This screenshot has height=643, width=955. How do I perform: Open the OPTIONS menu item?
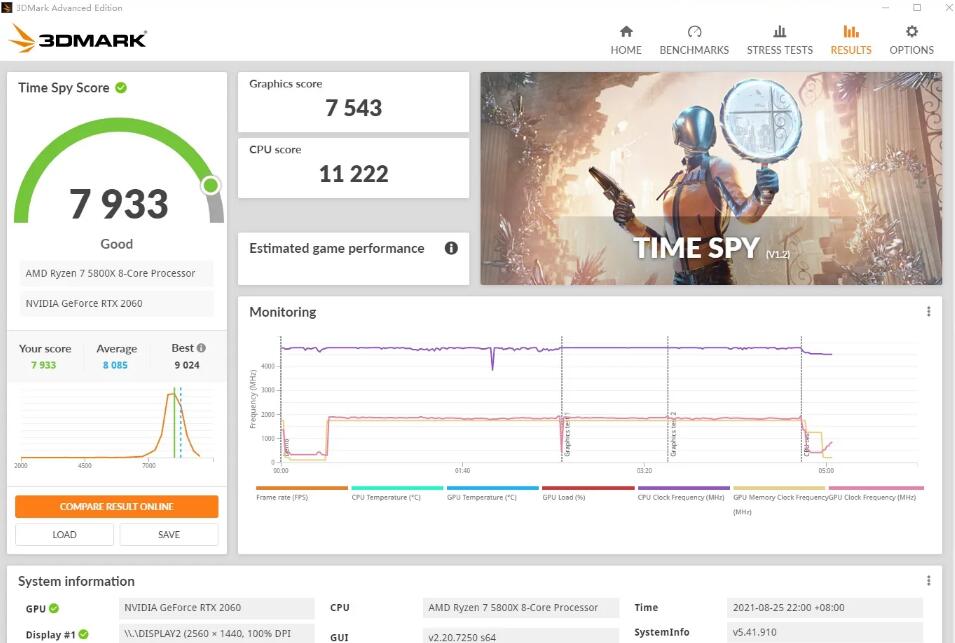pyautogui.click(x=911, y=49)
